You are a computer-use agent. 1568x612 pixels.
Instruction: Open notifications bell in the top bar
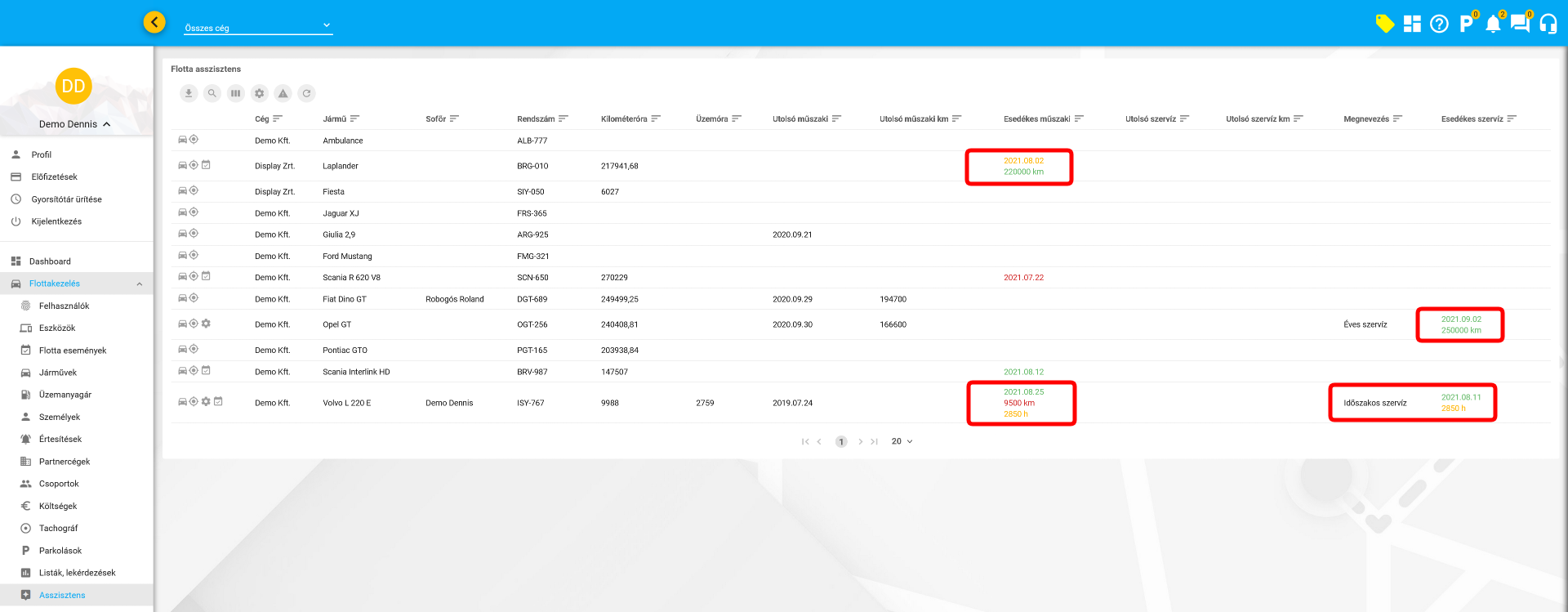[1493, 24]
